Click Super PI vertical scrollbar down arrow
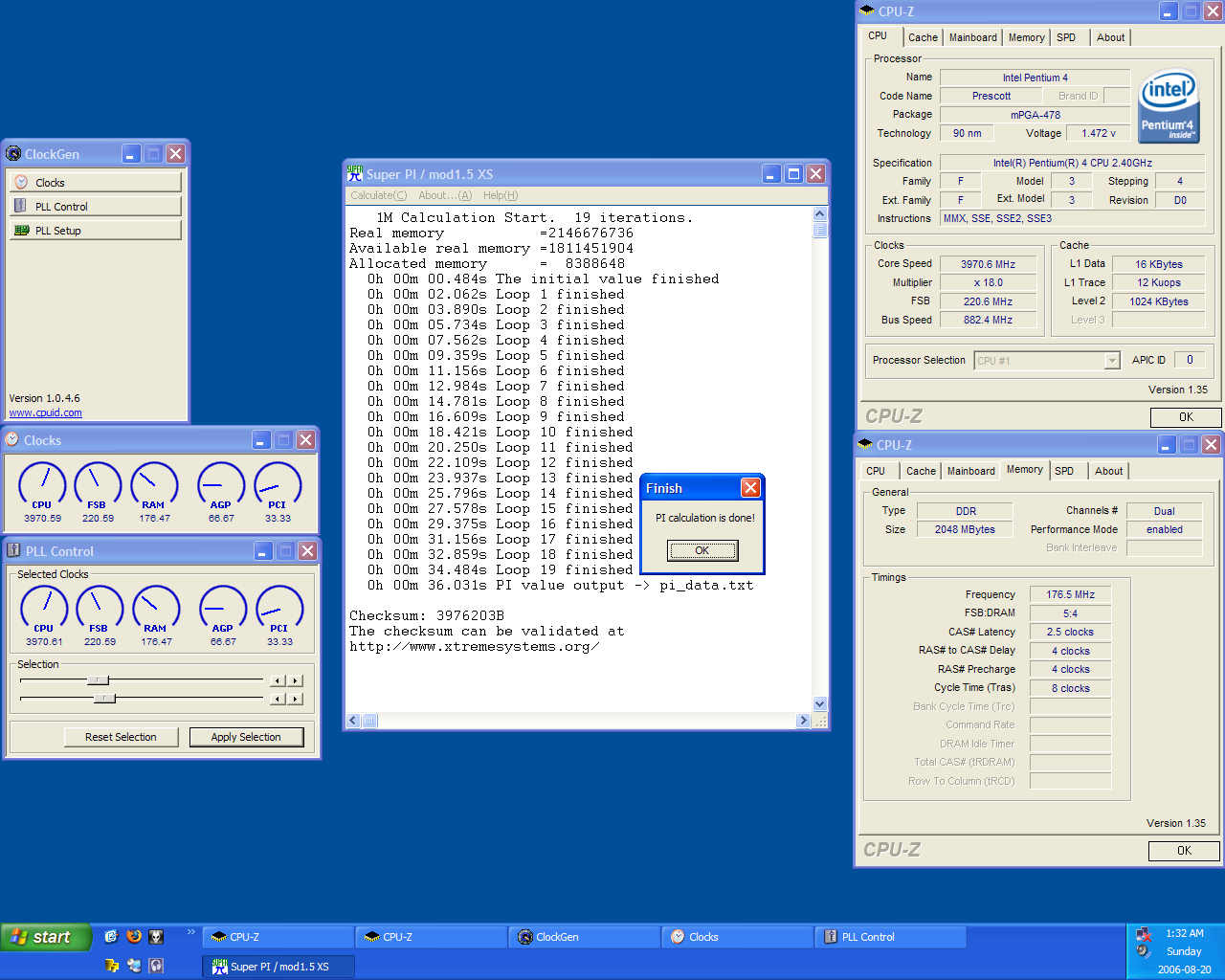This screenshot has width=1225, height=980. coord(819,704)
